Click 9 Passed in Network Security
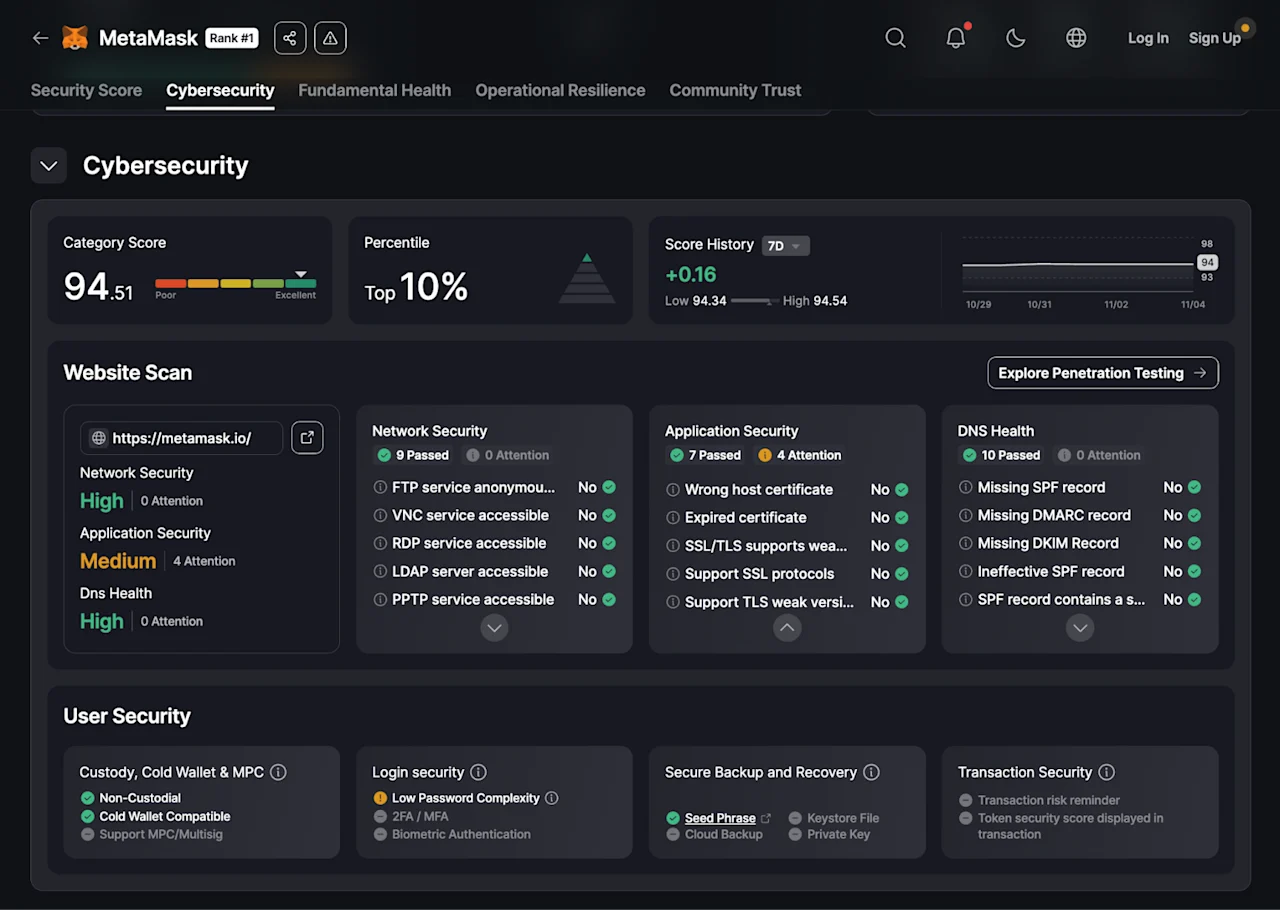The height and width of the screenshot is (910, 1280). [x=413, y=455]
